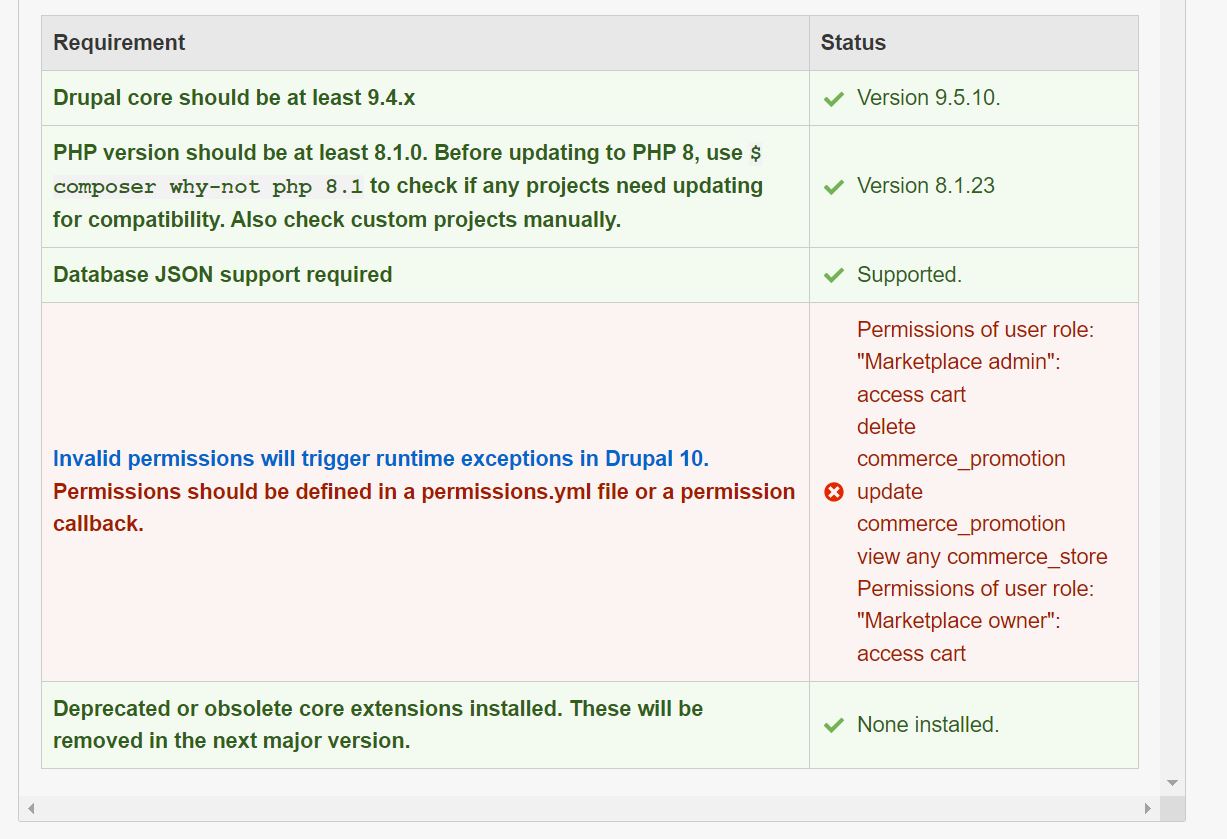Click the right arrow on the horizontal scrollbar
Screen dimensions: 1227x839
pyautogui.click(x=1148, y=806)
